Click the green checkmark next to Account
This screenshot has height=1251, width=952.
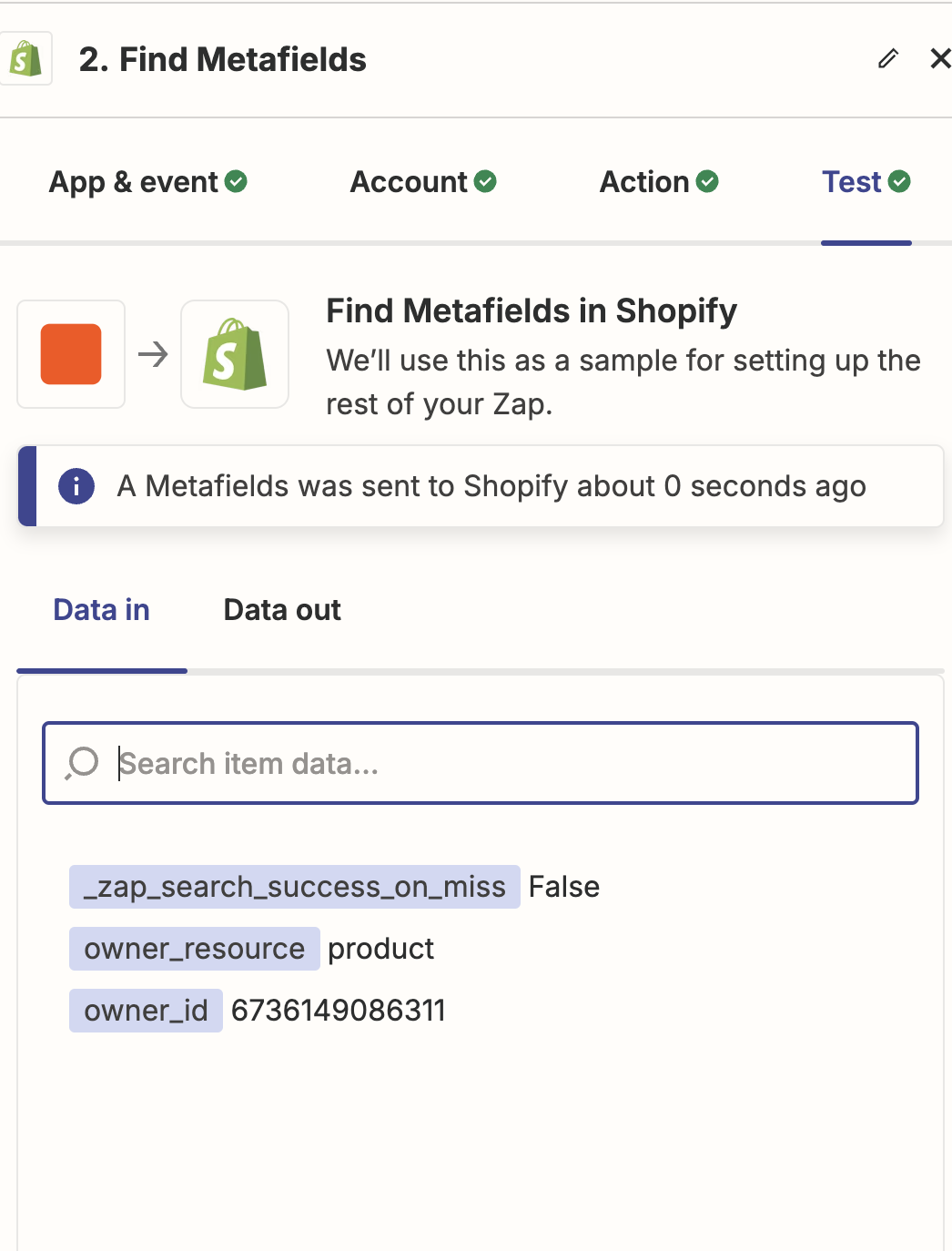(x=485, y=182)
